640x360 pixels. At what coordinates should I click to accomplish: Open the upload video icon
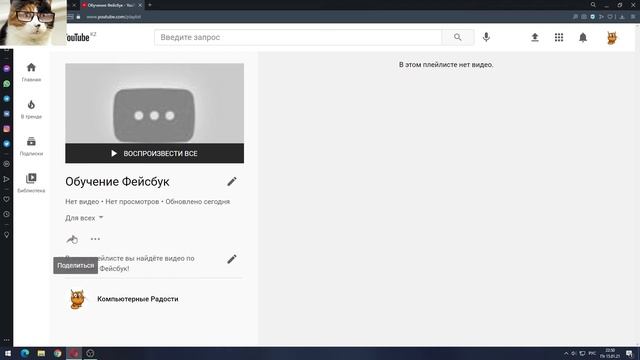[535, 38]
